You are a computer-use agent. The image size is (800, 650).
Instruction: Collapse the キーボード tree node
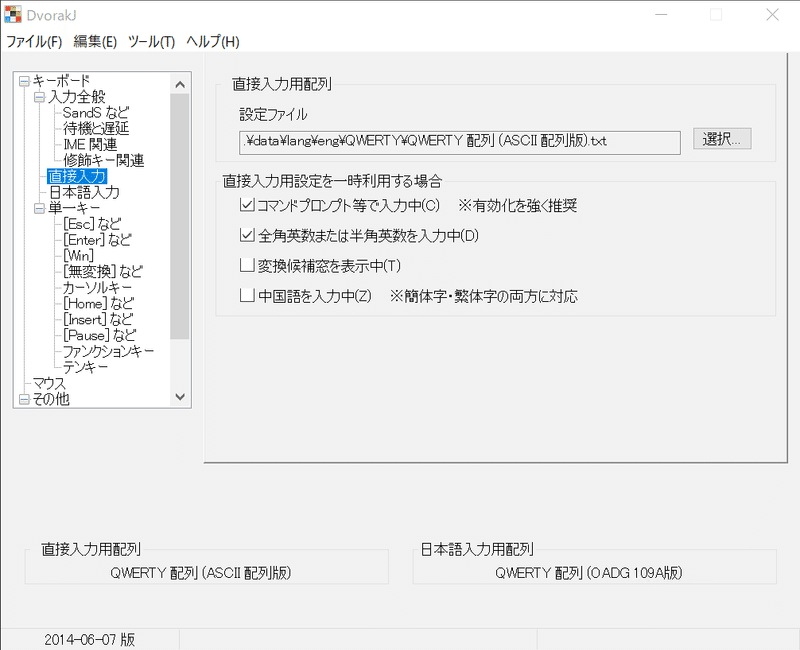click(x=24, y=81)
